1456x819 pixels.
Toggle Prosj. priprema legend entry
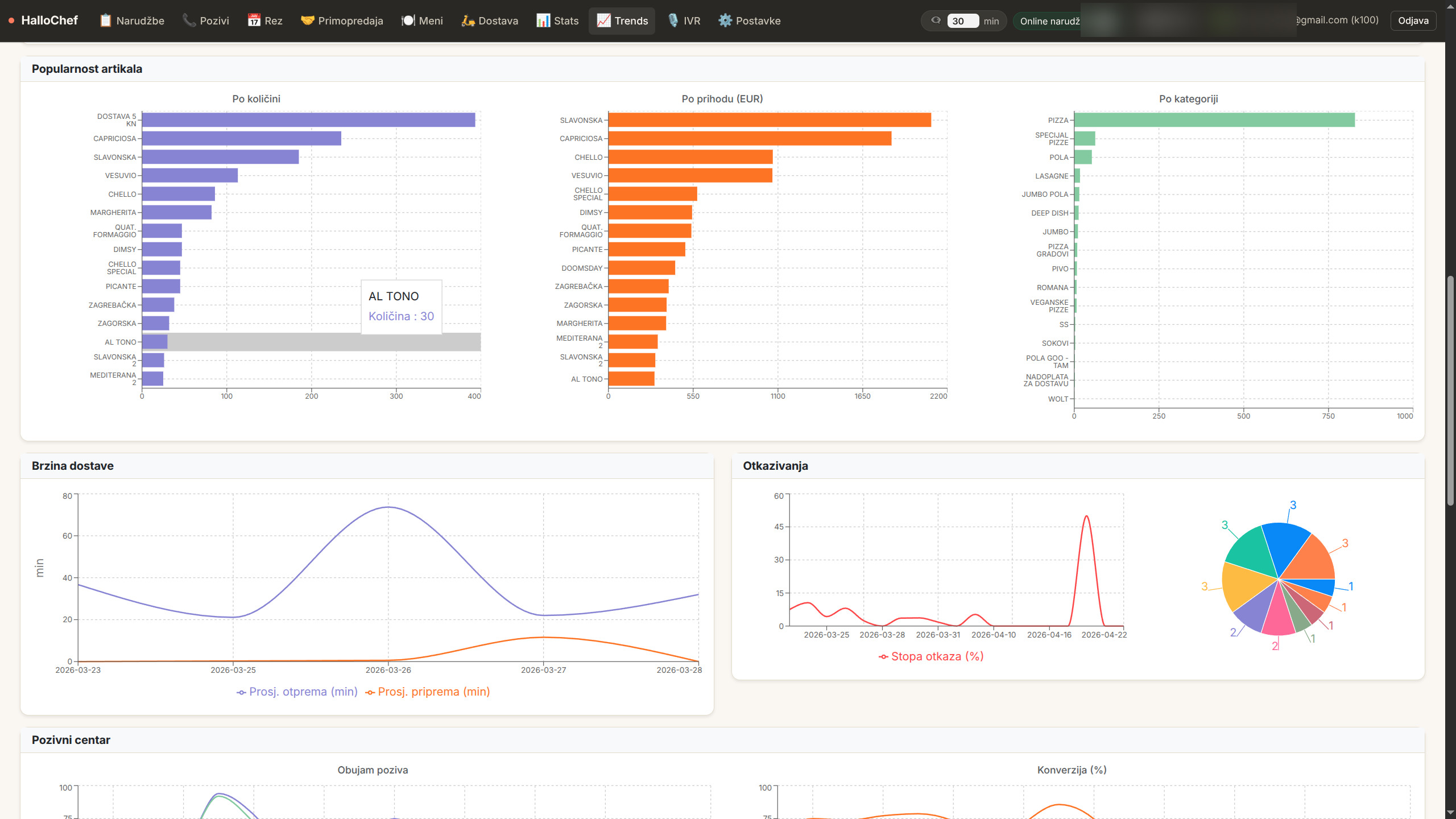[x=428, y=692]
